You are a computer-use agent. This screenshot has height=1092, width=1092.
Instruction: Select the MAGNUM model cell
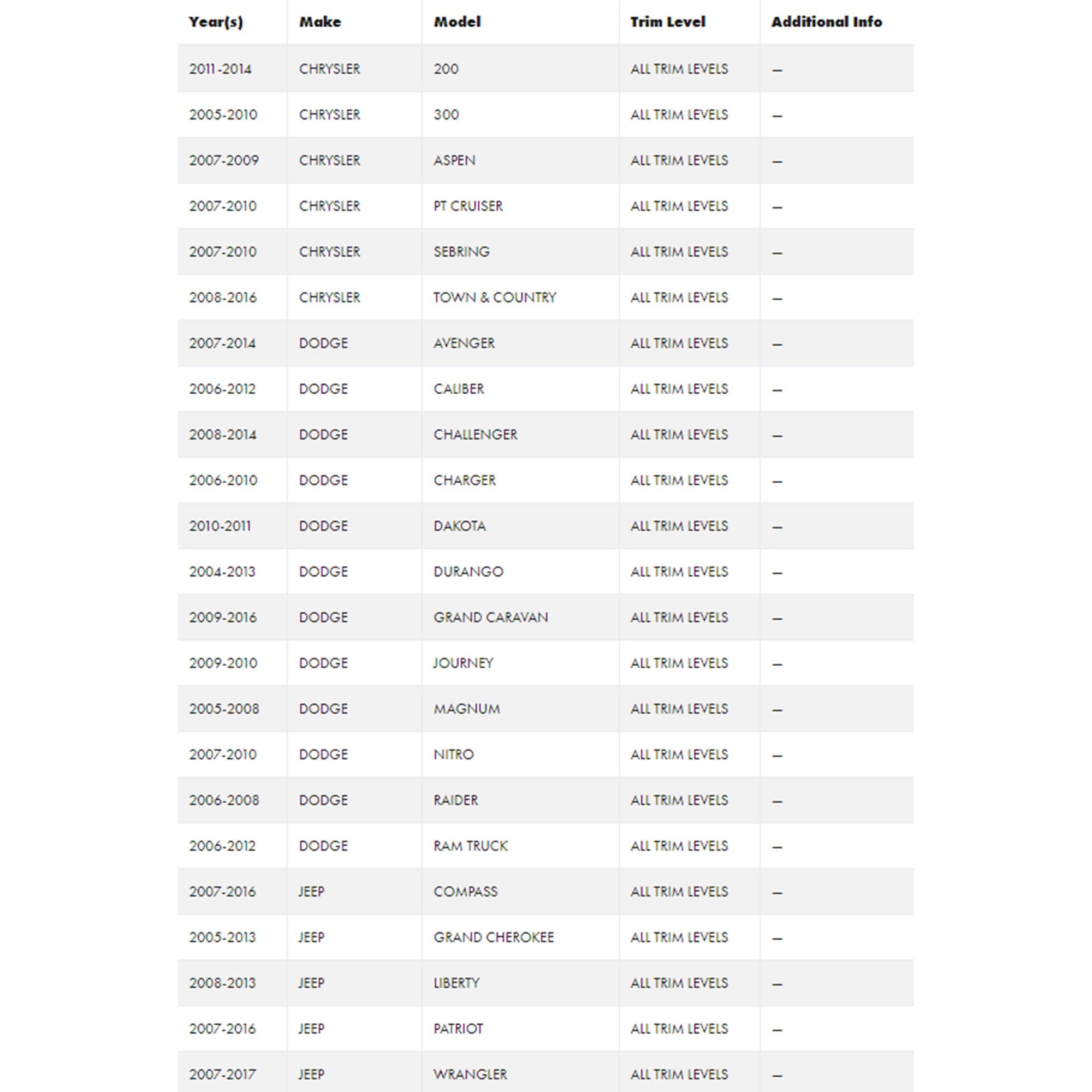coord(520,709)
